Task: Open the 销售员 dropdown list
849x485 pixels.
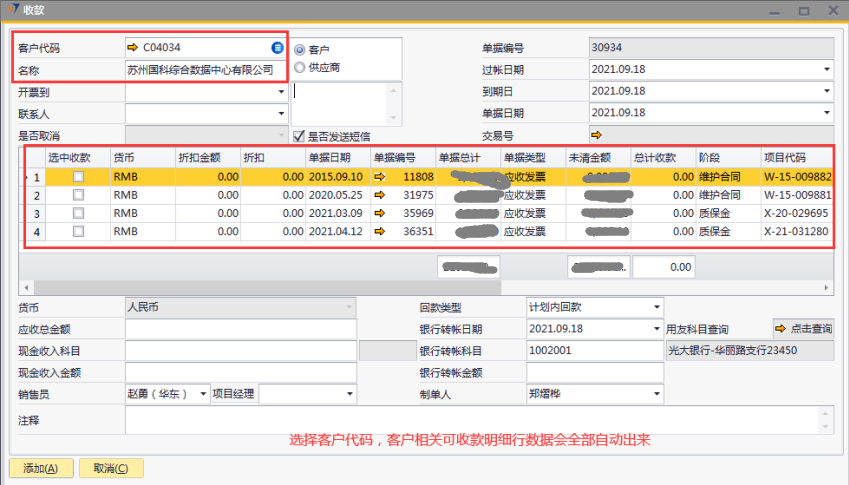Action: coord(204,394)
